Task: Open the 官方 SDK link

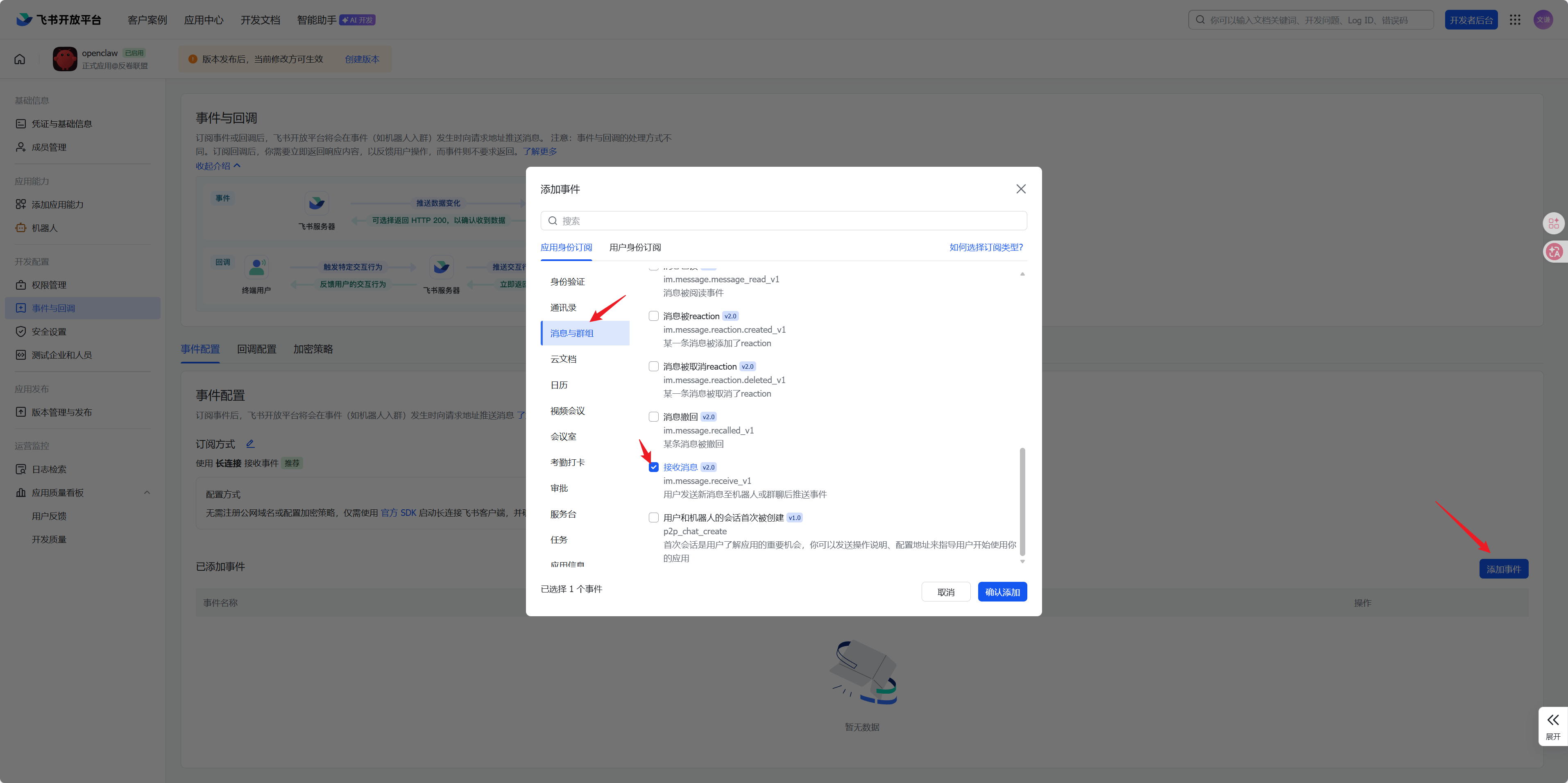Action: (x=399, y=513)
